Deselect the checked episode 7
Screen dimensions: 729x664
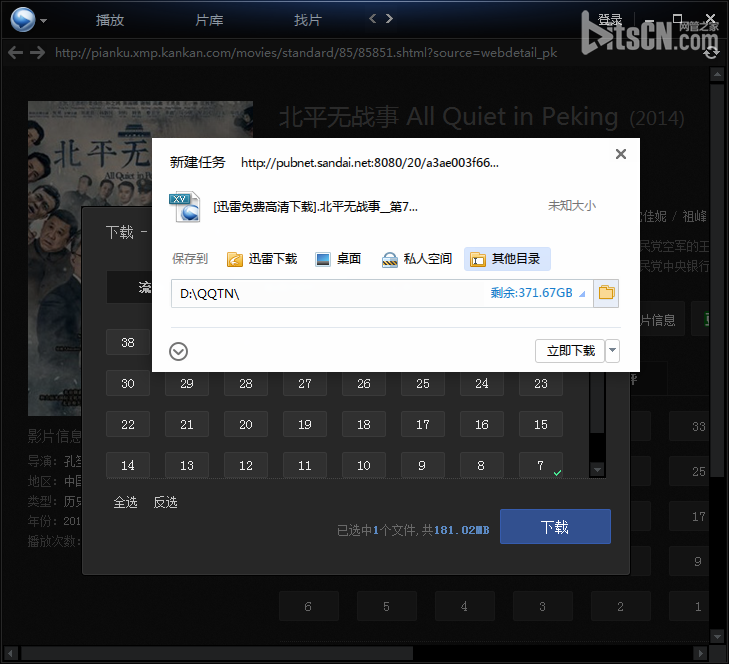541,465
